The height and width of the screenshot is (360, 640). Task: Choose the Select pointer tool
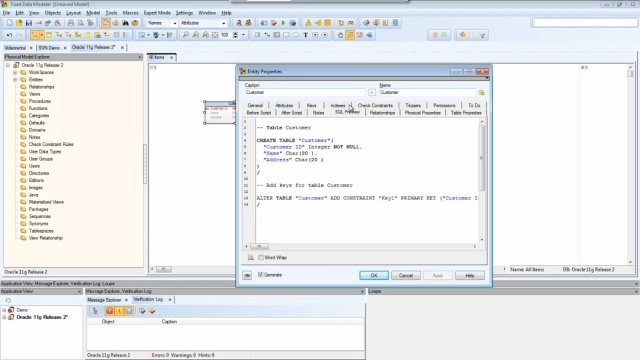pyautogui.click(x=34, y=35)
